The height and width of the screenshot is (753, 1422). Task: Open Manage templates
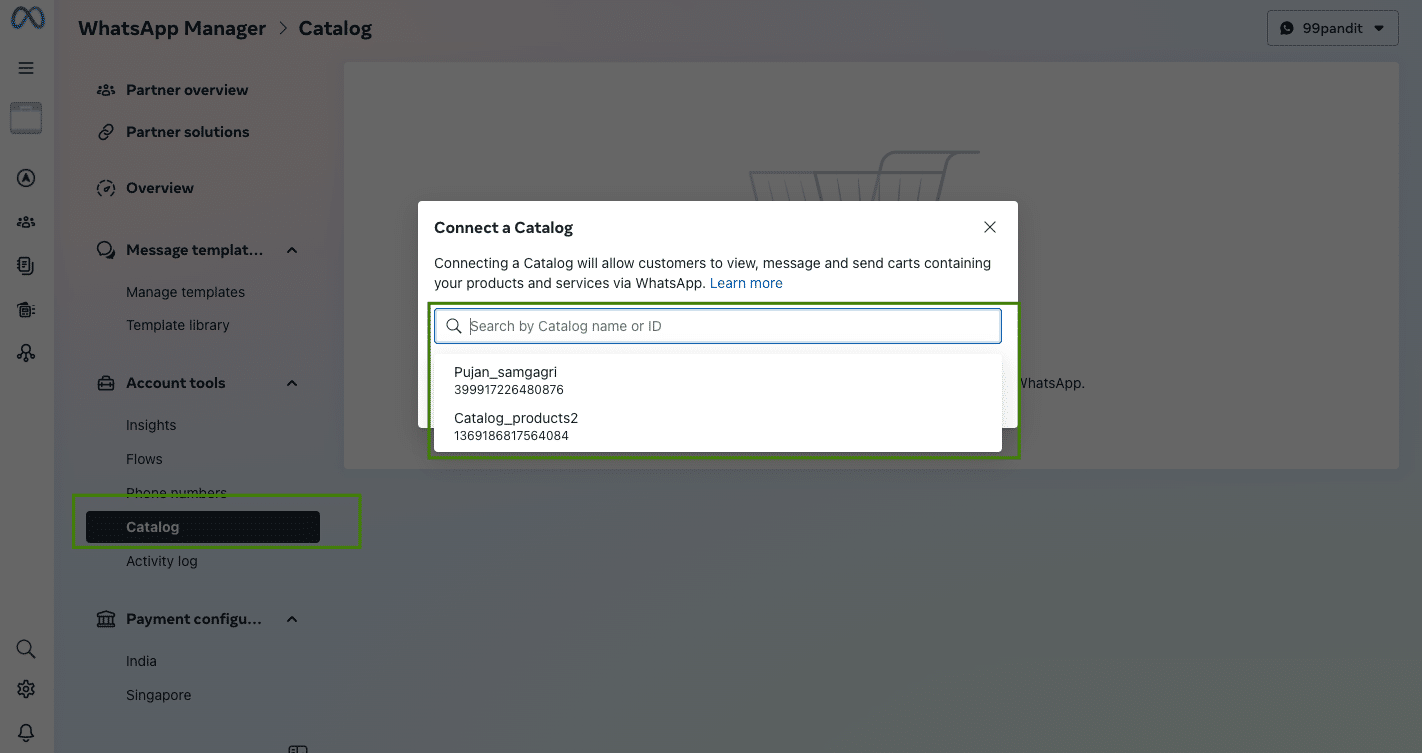pos(185,292)
